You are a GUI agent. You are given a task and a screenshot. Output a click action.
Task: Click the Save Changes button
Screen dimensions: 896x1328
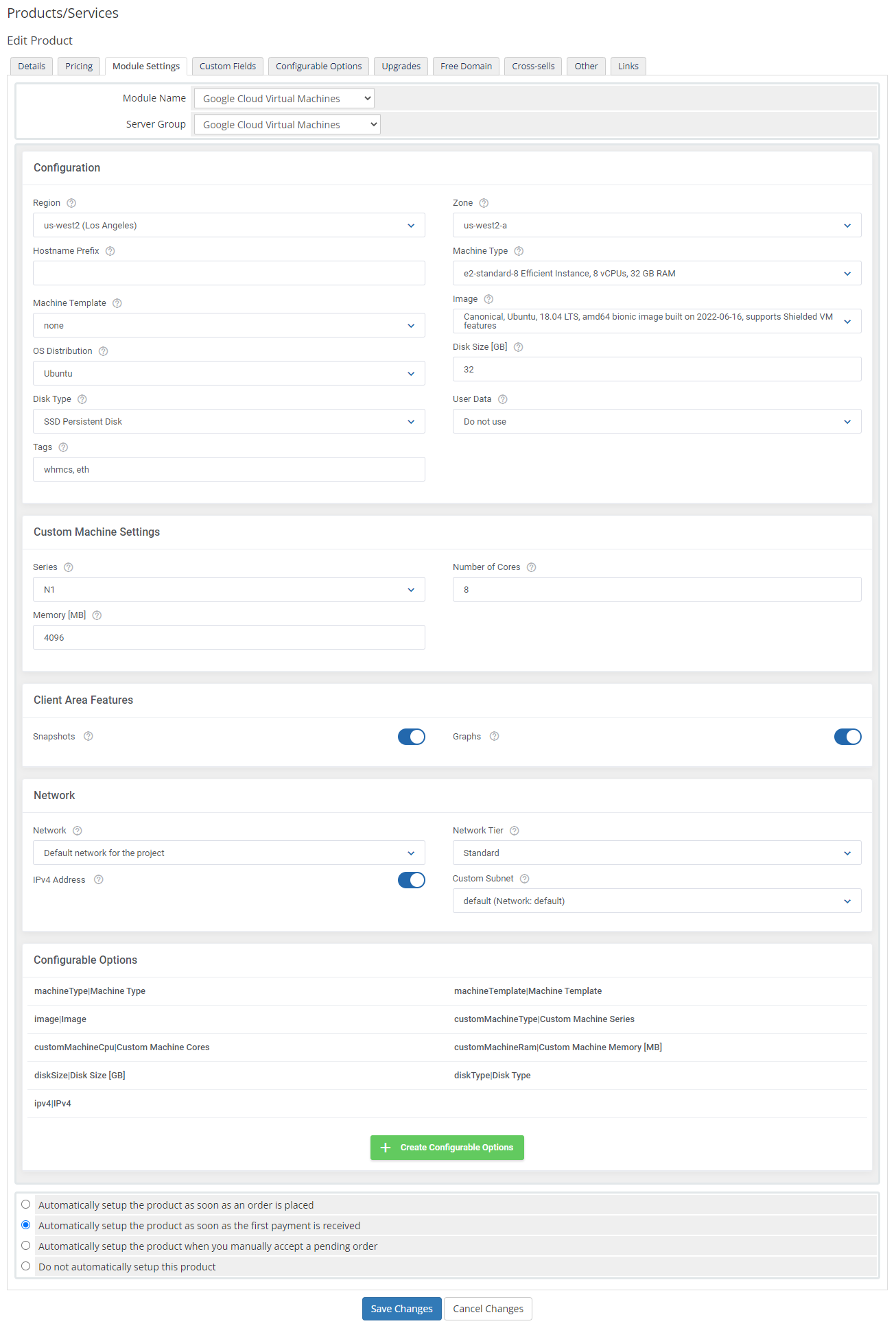402,1309
